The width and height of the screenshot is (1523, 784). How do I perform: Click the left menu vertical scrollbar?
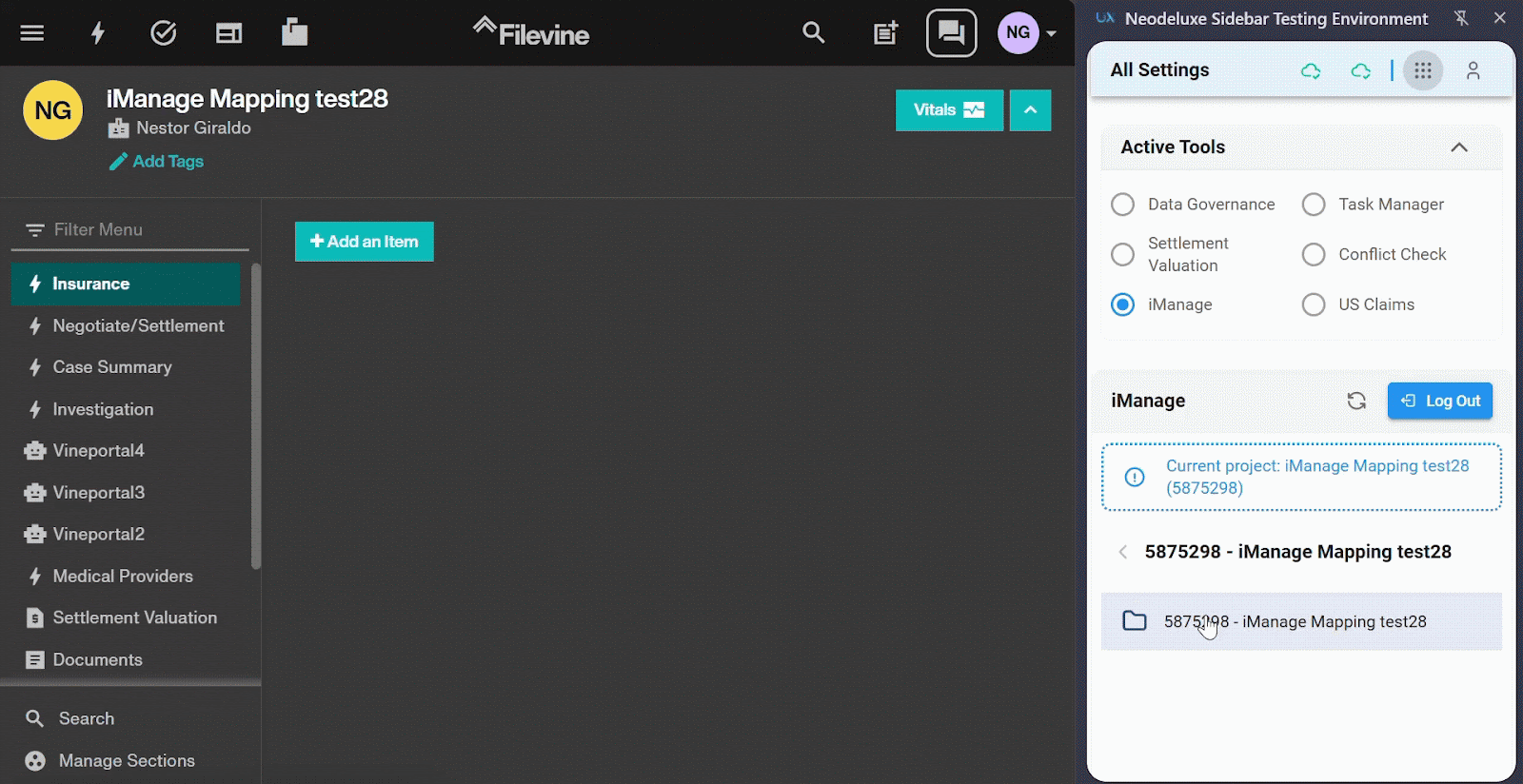255,417
